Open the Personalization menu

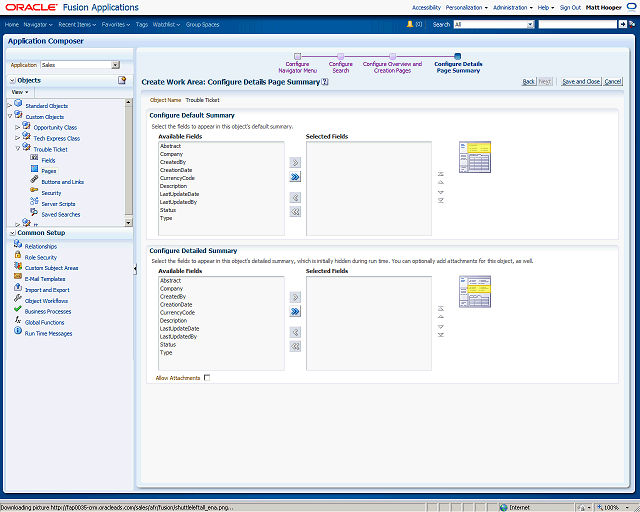(467, 8)
